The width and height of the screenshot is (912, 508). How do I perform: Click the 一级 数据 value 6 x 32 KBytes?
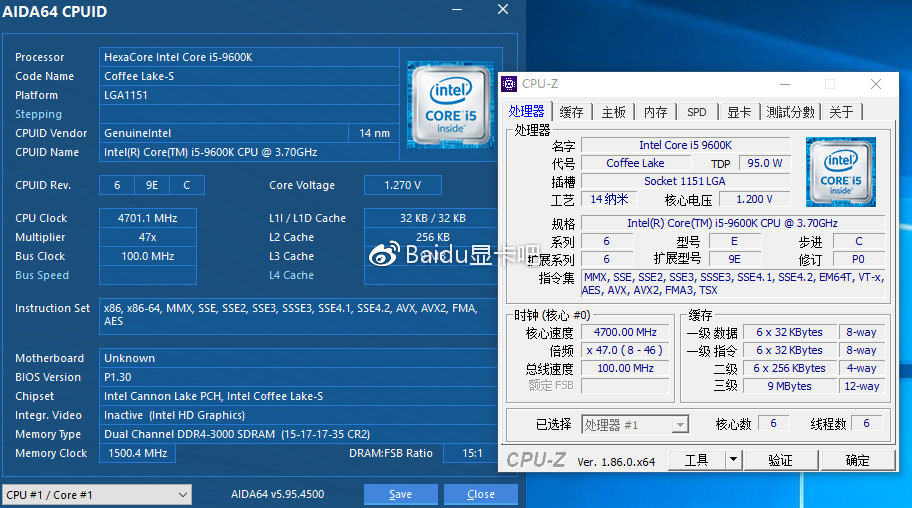pyautogui.click(x=789, y=332)
